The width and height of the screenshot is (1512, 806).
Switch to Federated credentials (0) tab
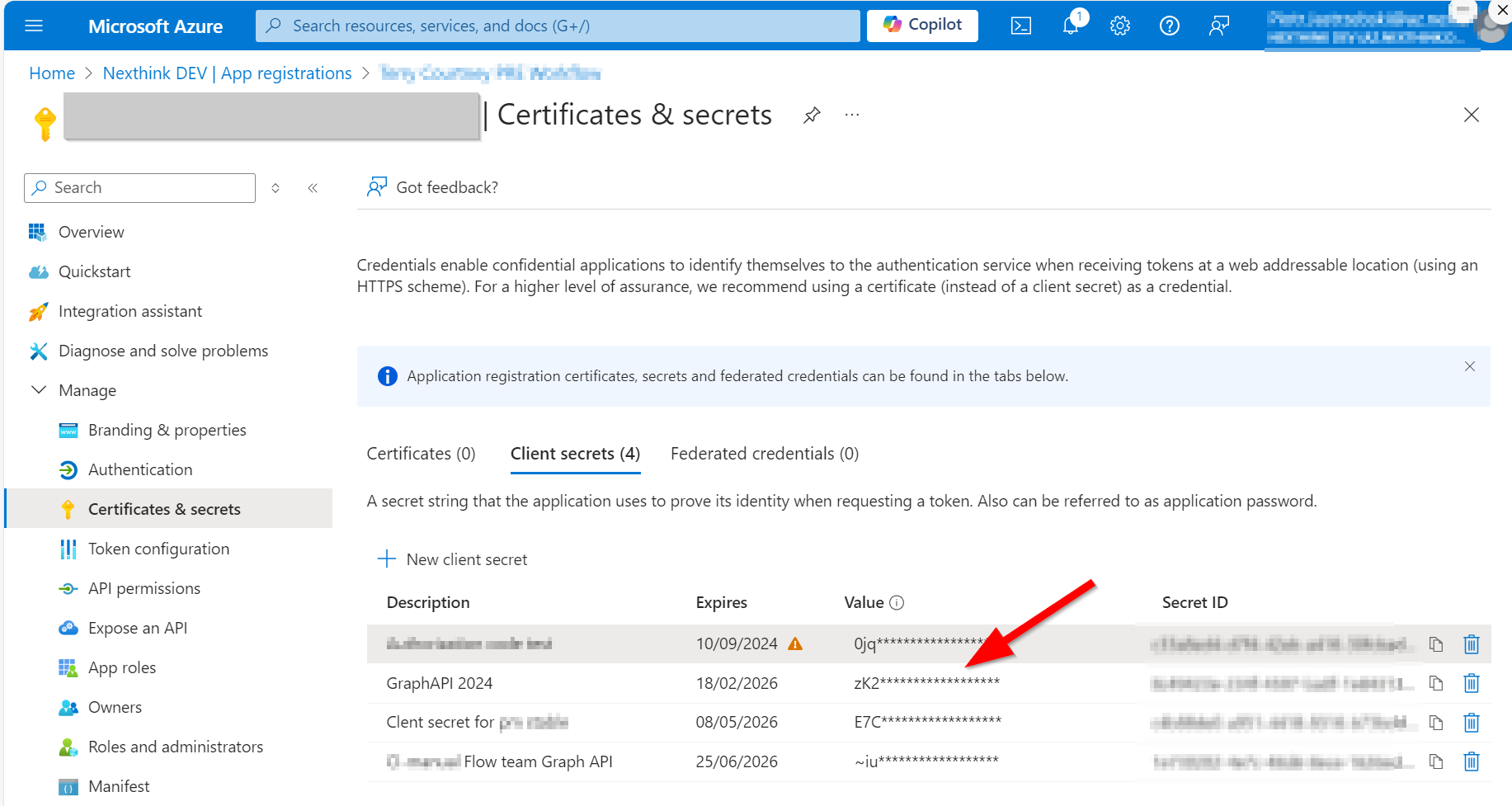(x=764, y=454)
